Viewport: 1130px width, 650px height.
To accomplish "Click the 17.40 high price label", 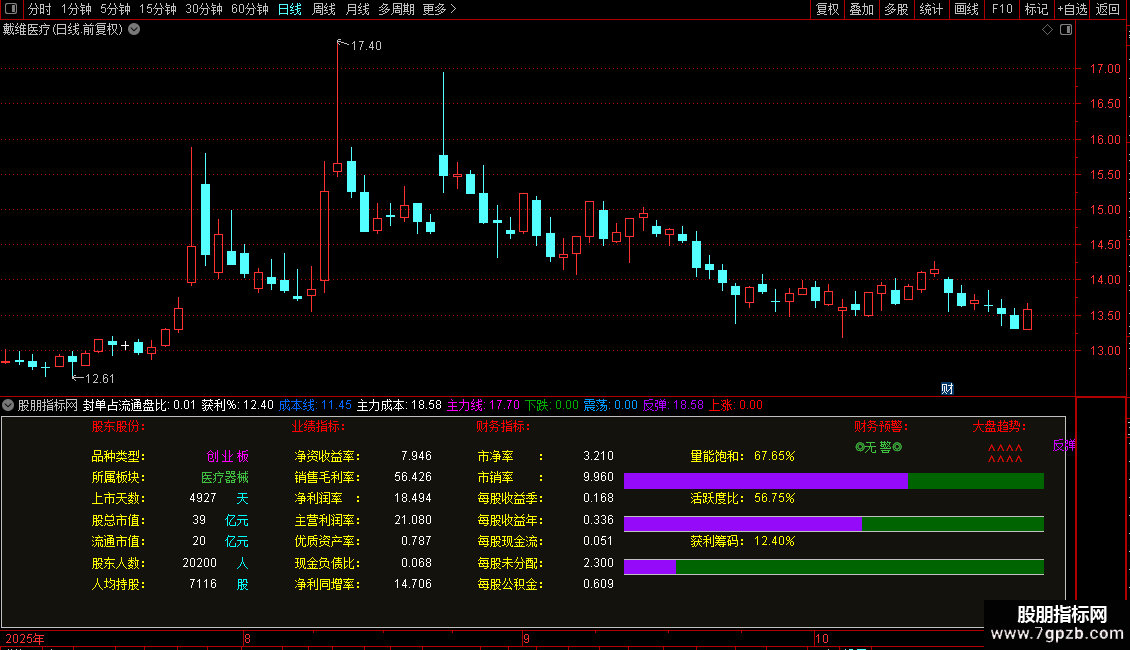I will pos(366,46).
